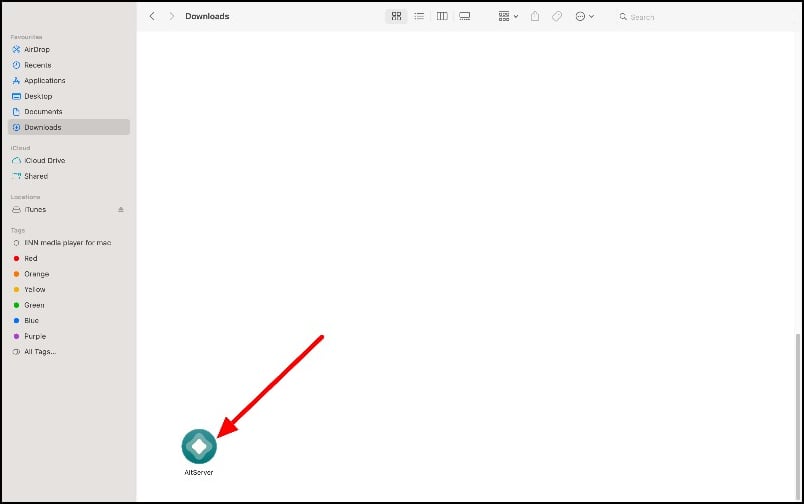Go forward with the right chevron

[x=172, y=16]
